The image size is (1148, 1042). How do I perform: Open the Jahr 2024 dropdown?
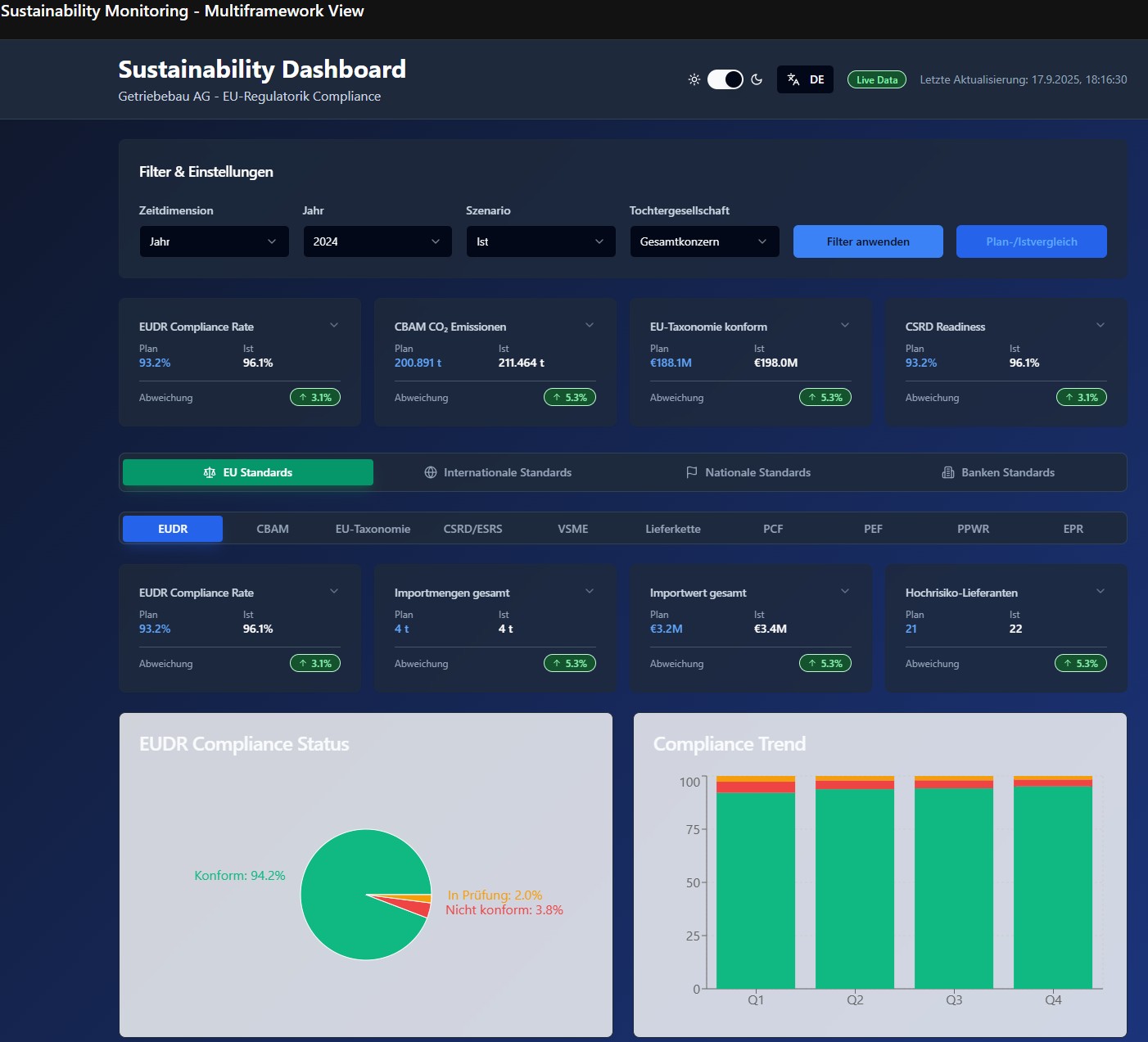pyautogui.click(x=377, y=241)
